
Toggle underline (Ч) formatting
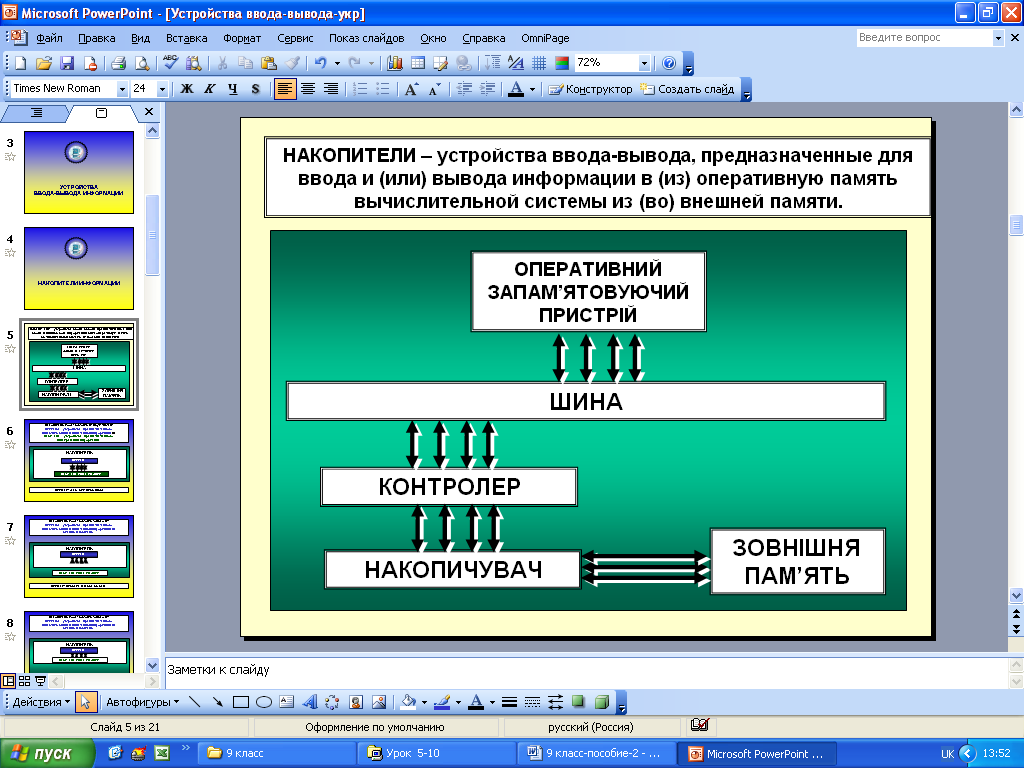click(232, 89)
